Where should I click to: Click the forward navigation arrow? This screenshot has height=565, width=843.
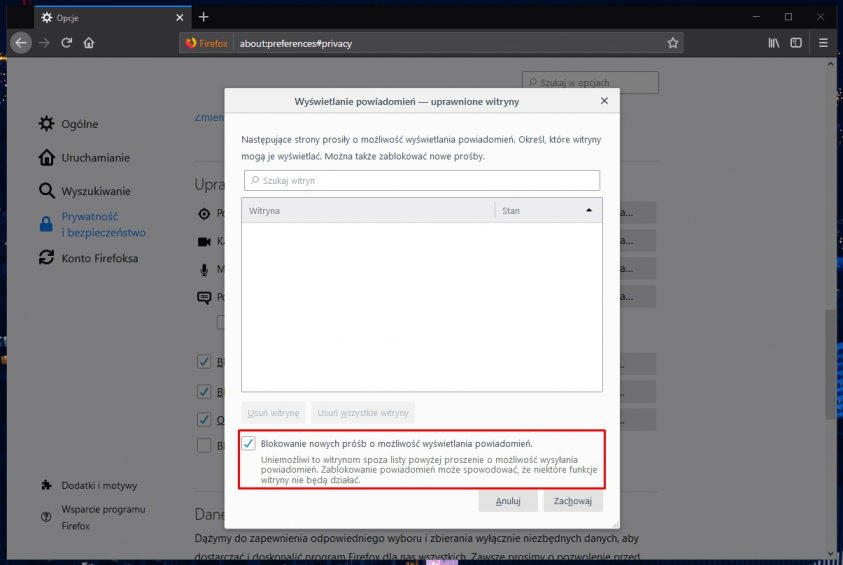click(44, 43)
